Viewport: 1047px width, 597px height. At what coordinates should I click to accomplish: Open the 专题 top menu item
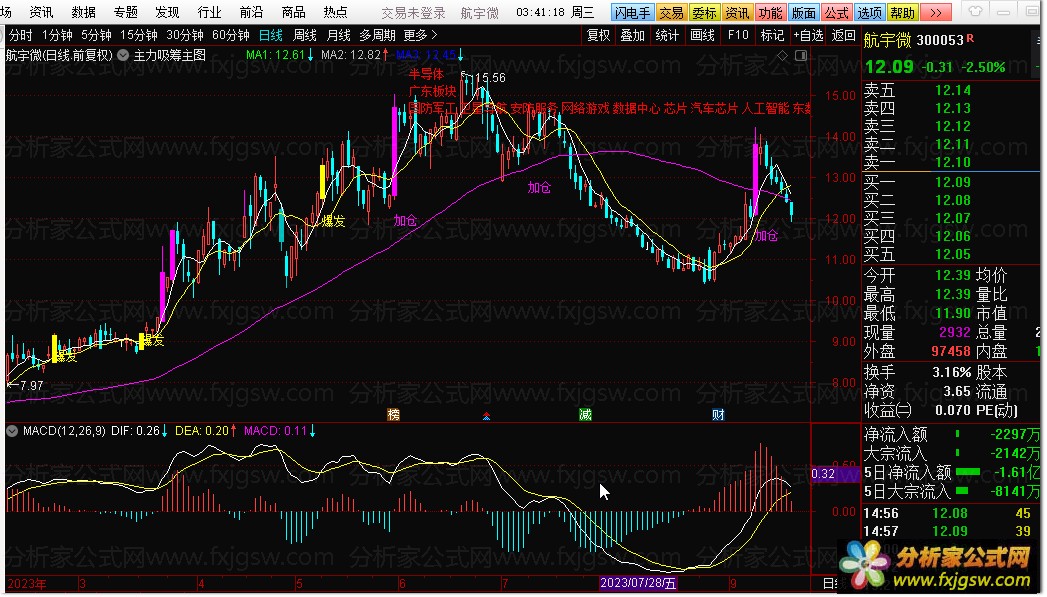125,12
